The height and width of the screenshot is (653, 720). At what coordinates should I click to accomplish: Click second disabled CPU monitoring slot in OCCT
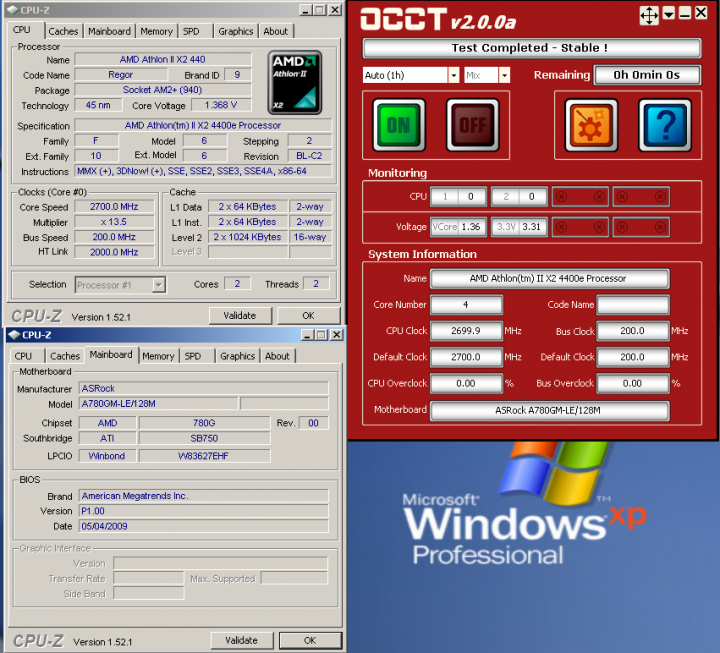(x=641, y=197)
